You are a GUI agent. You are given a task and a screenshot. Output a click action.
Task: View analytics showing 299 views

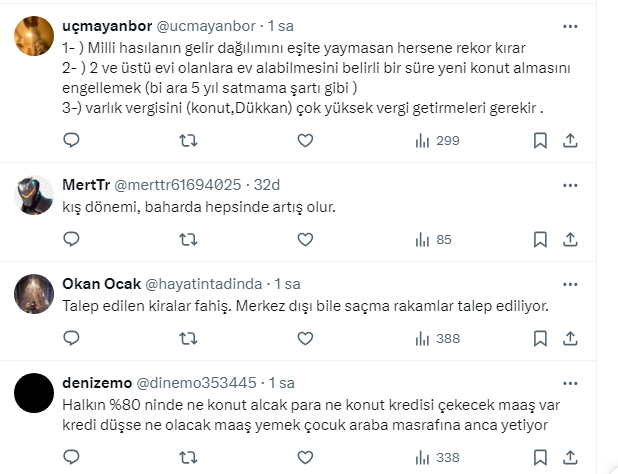(437, 141)
